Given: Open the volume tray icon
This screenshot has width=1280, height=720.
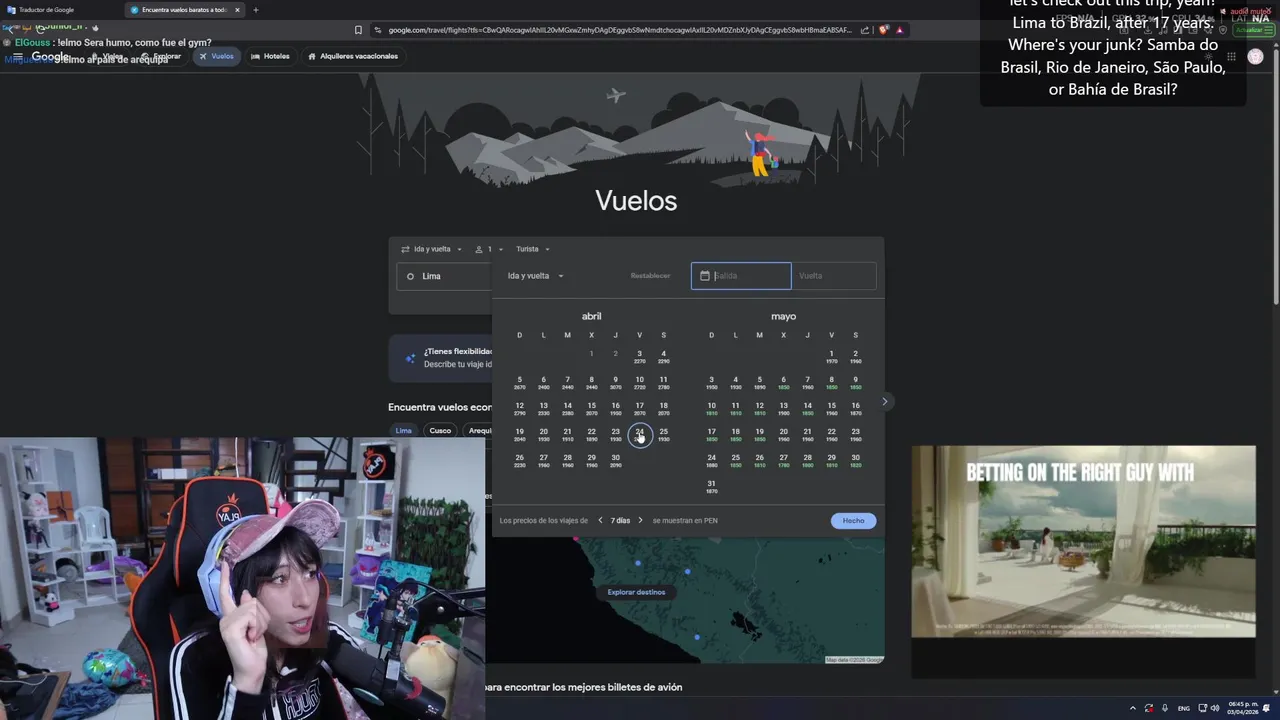Looking at the screenshot, I should [1216, 708].
